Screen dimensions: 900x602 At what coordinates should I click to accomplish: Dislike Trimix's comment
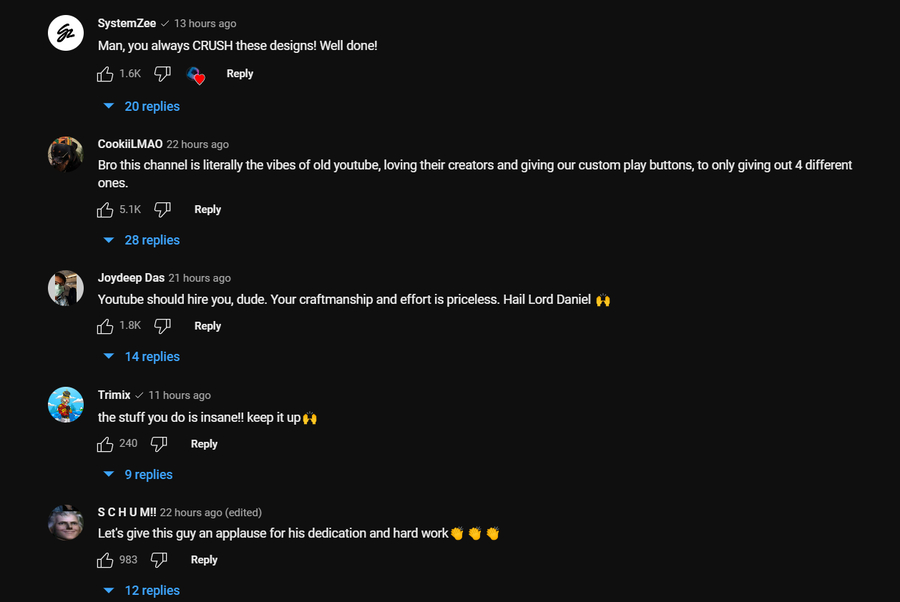point(159,444)
